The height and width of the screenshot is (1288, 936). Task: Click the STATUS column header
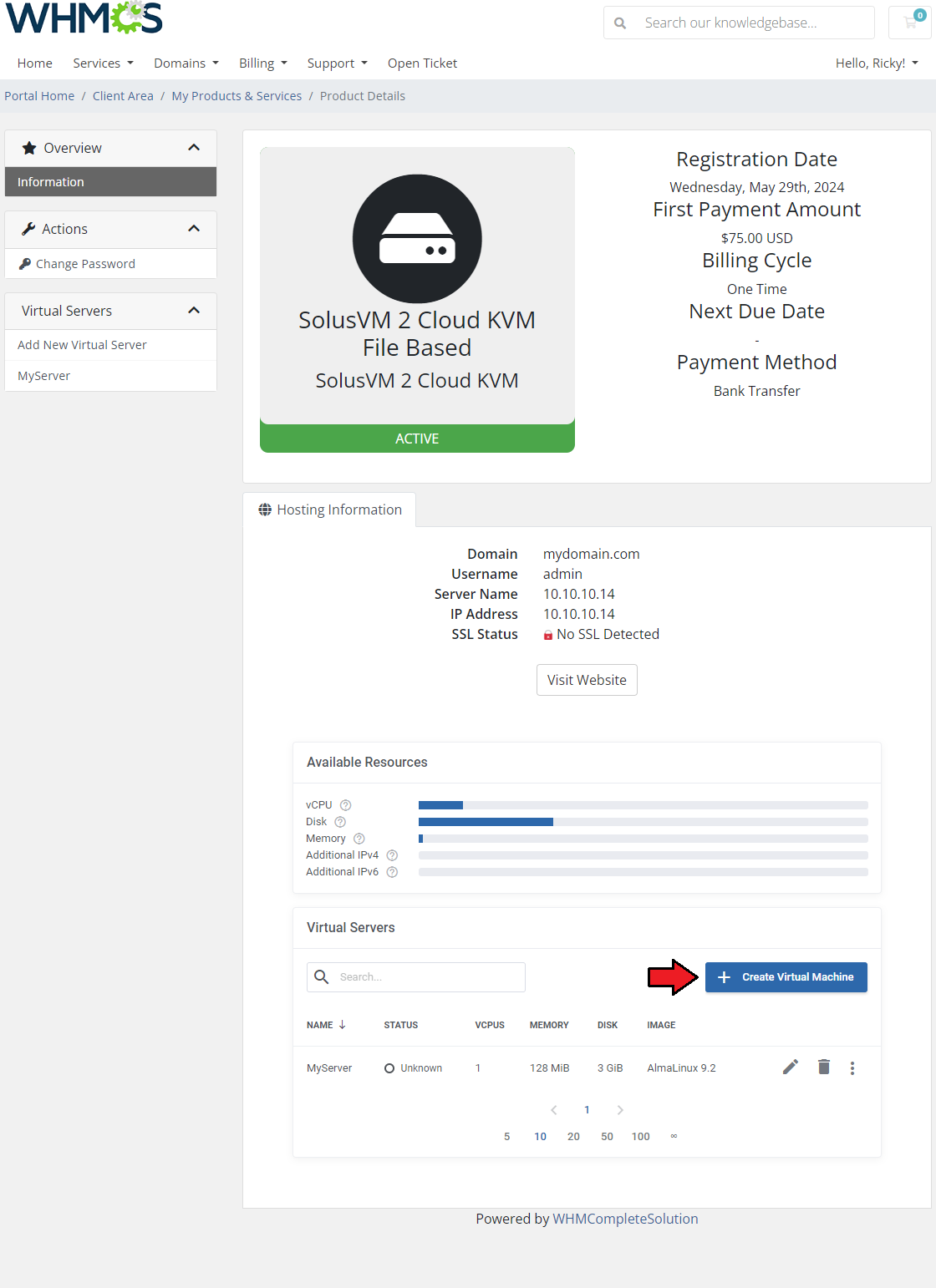(x=401, y=1025)
